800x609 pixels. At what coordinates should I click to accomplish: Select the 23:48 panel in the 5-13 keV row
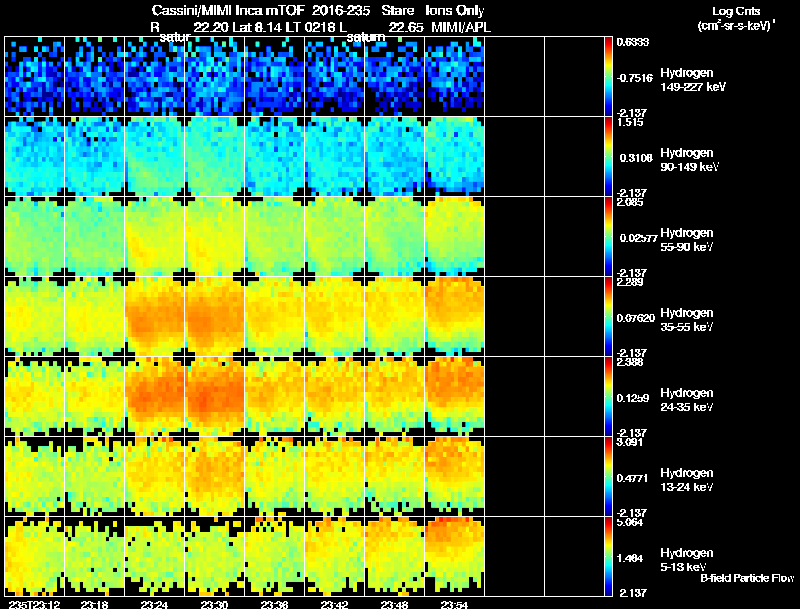point(395,557)
